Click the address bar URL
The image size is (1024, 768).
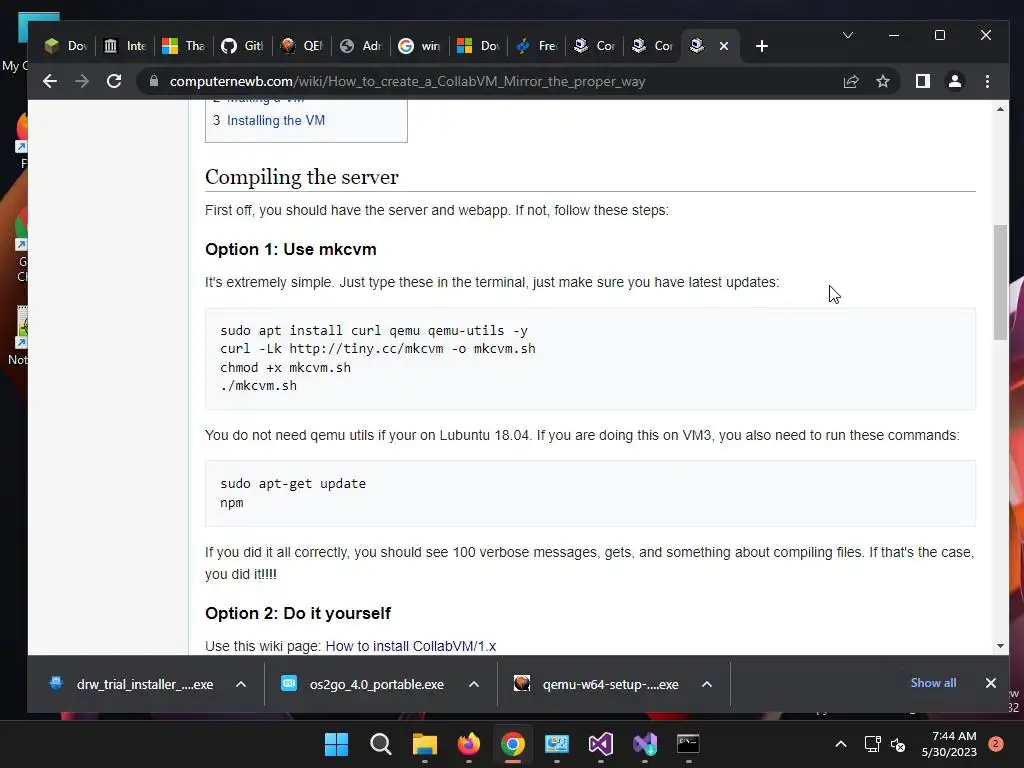coord(408,82)
